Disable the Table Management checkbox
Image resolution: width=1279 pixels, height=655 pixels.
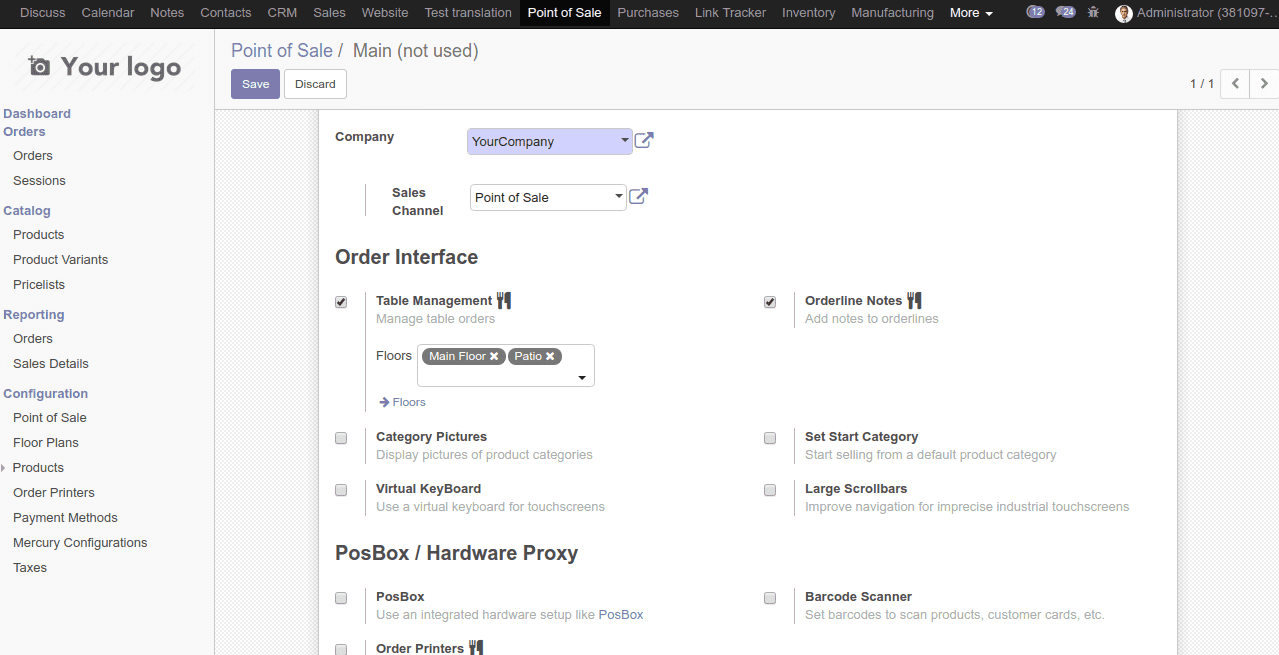tap(341, 301)
